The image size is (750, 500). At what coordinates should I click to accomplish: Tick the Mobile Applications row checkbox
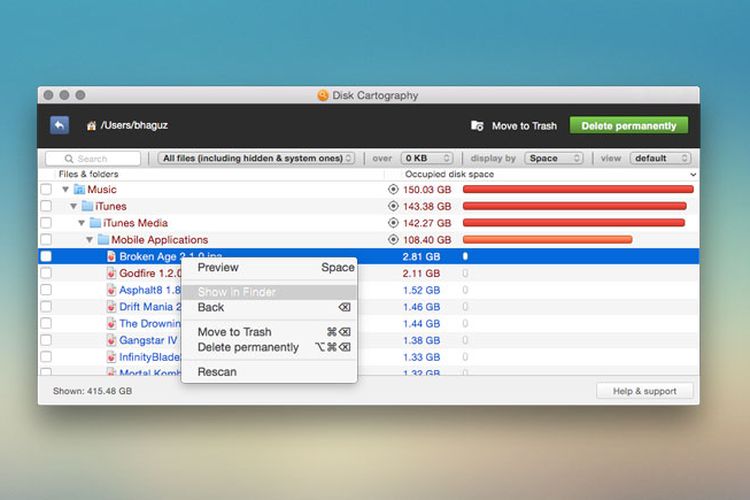(46, 240)
